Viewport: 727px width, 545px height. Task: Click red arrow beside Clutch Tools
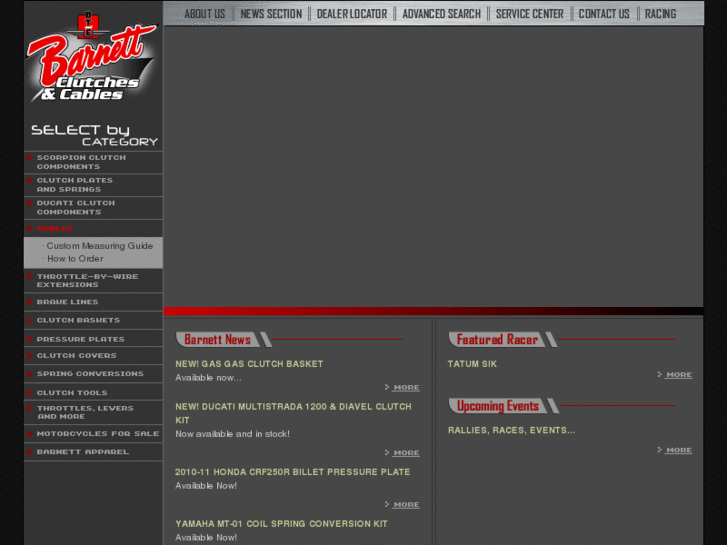[x=30, y=392]
